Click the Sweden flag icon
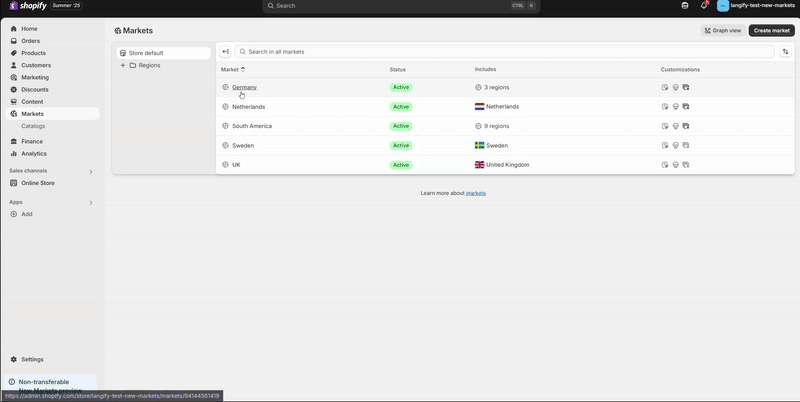 click(480, 145)
